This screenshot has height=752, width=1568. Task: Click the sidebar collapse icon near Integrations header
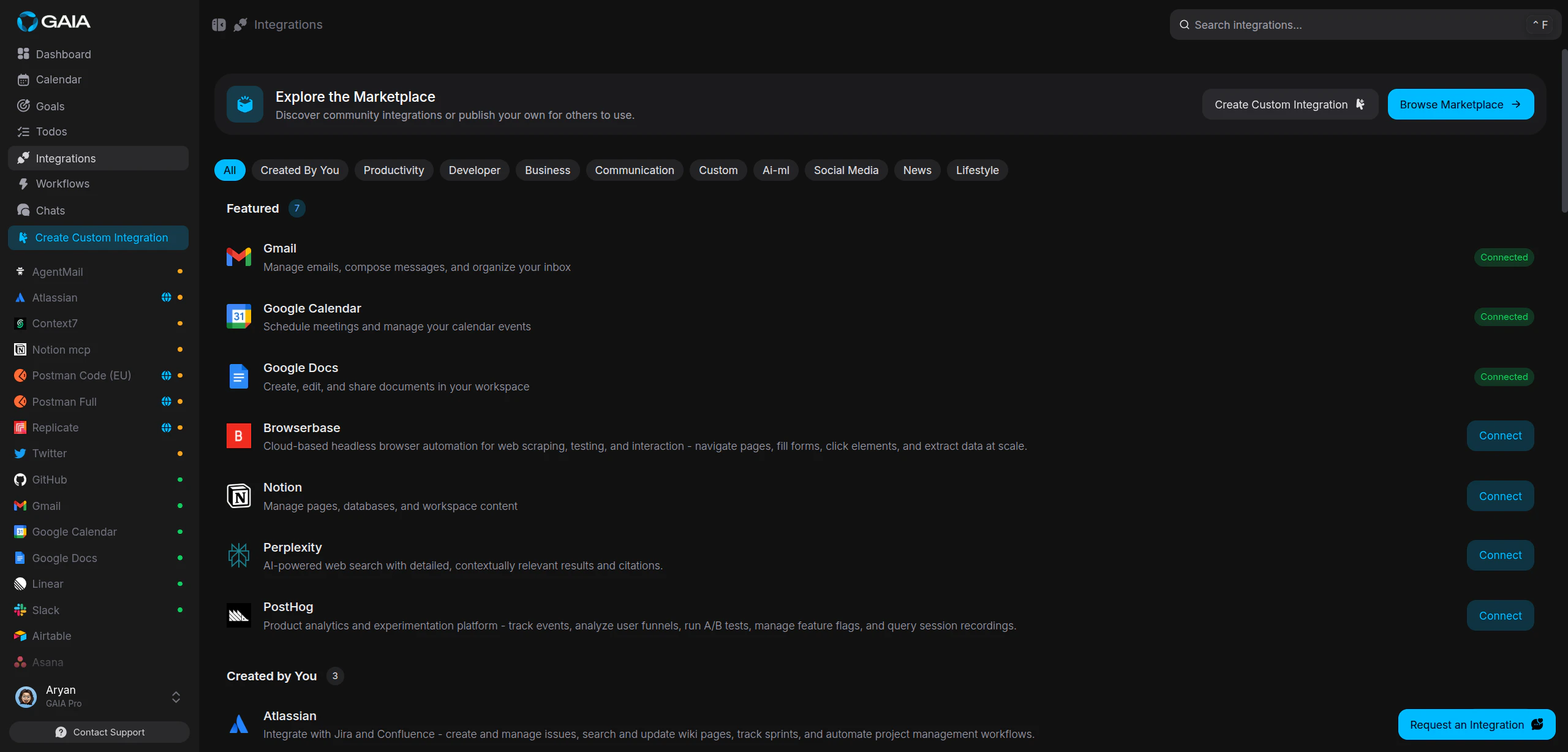pyautogui.click(x=219, y=25)
